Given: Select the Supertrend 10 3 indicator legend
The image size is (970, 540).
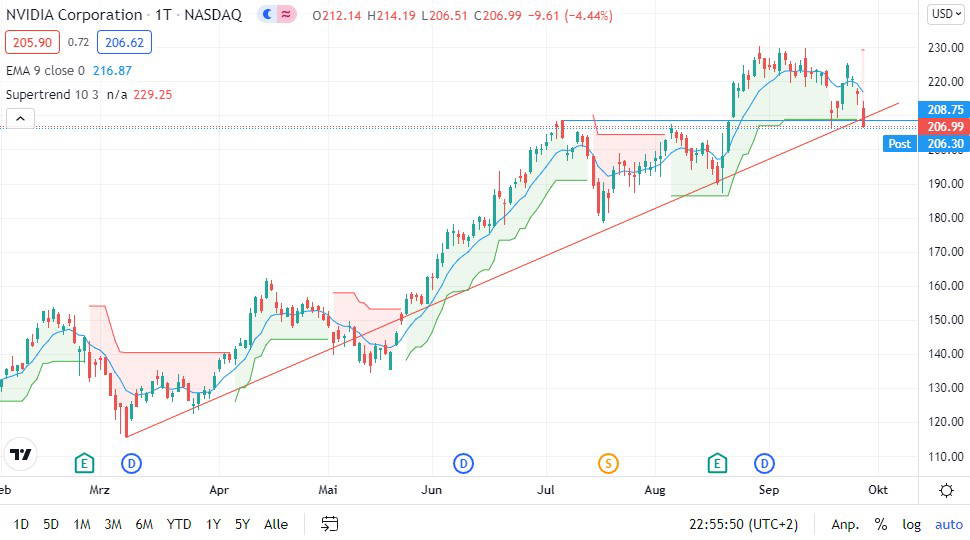Looking at the screenshot, I should click(x=52, y=95).
